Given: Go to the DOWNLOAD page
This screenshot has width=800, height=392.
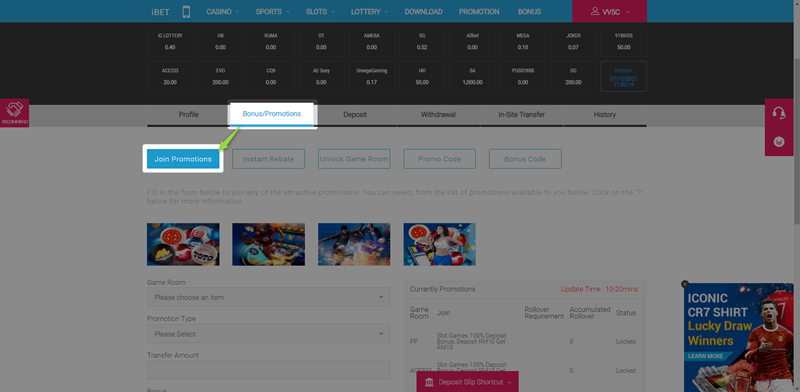Looking at the screenshot, I should point(423,12).
